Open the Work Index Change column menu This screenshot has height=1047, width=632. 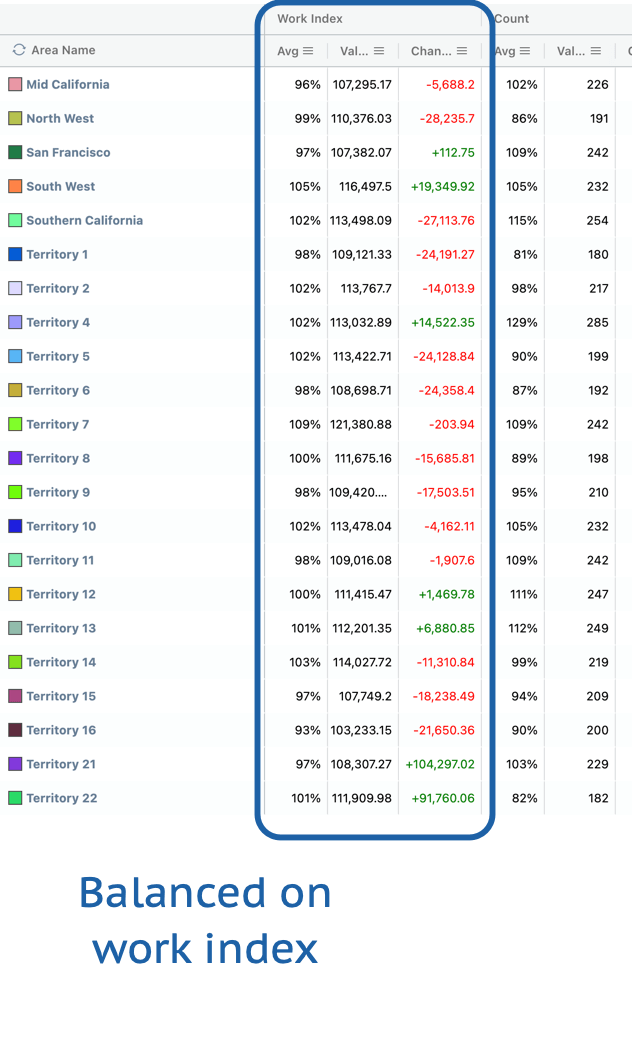(x=462, y=51)
